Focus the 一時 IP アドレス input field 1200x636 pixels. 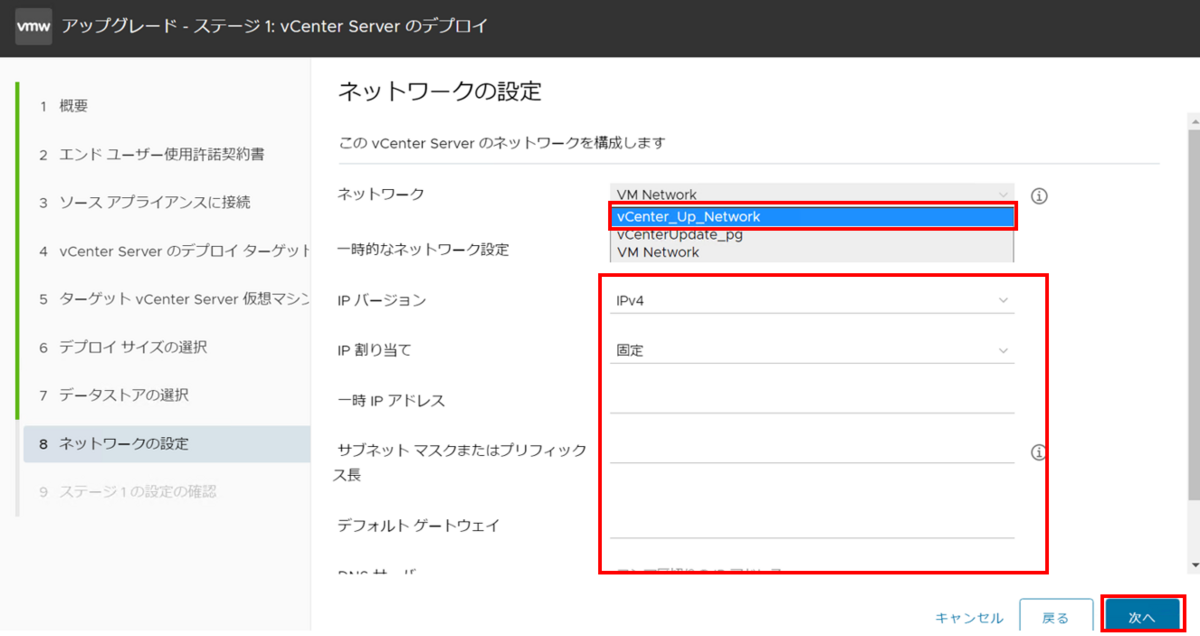click(x=812, y=400)
